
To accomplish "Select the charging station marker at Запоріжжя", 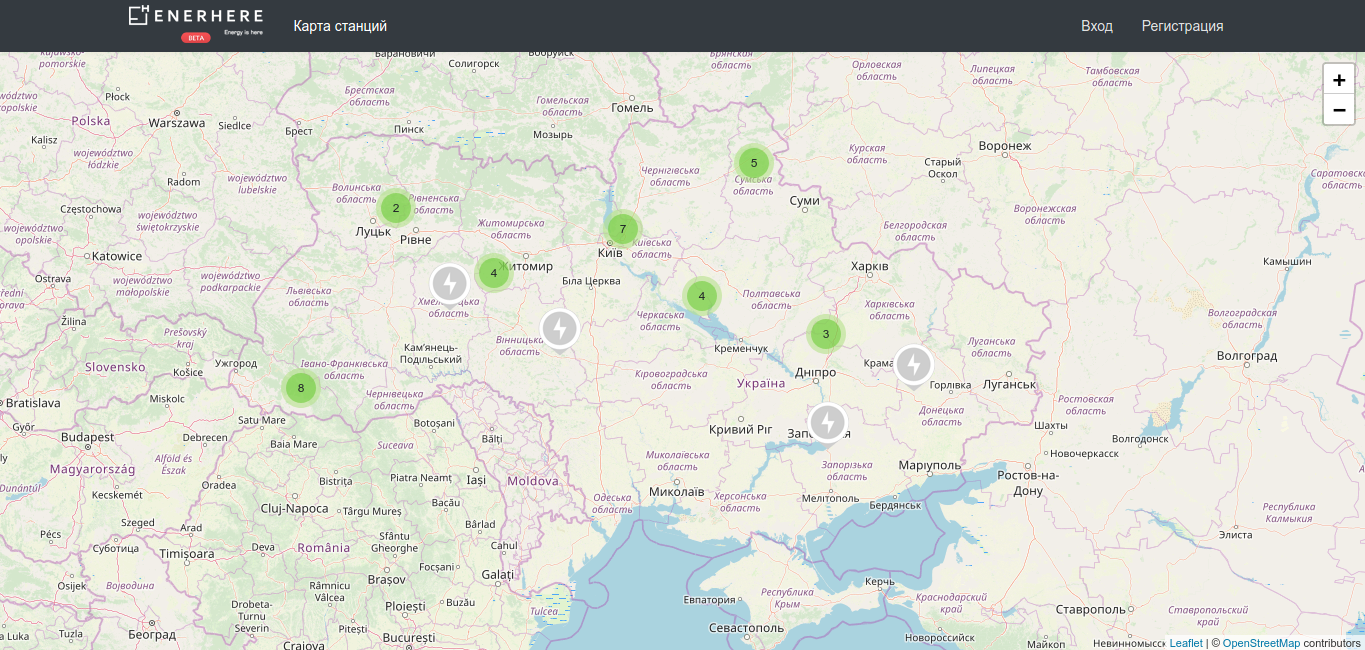I will click(x=827, y=423).
